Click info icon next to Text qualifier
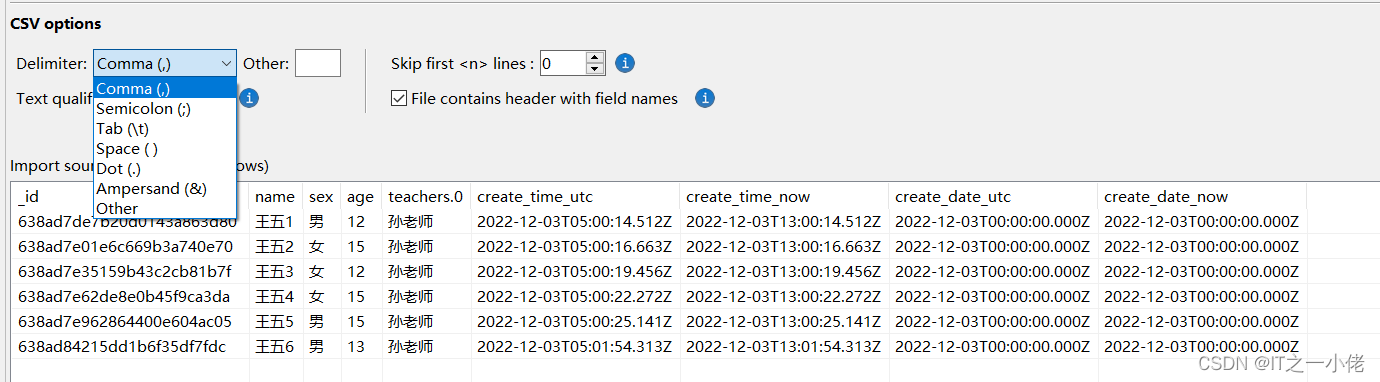 click(x=250, y=98)
